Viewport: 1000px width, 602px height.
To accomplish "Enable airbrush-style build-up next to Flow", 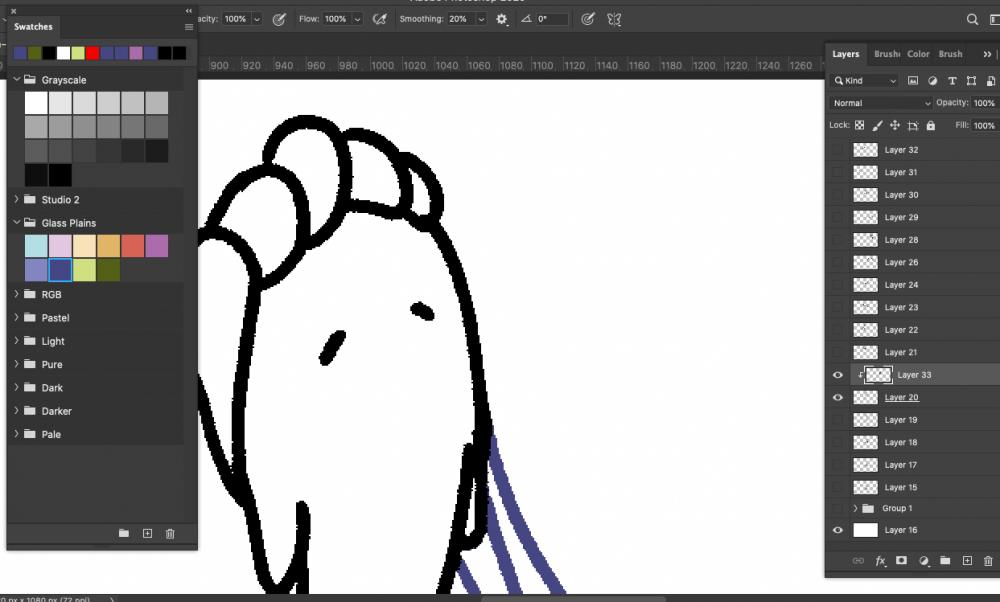I will (379, 19).
